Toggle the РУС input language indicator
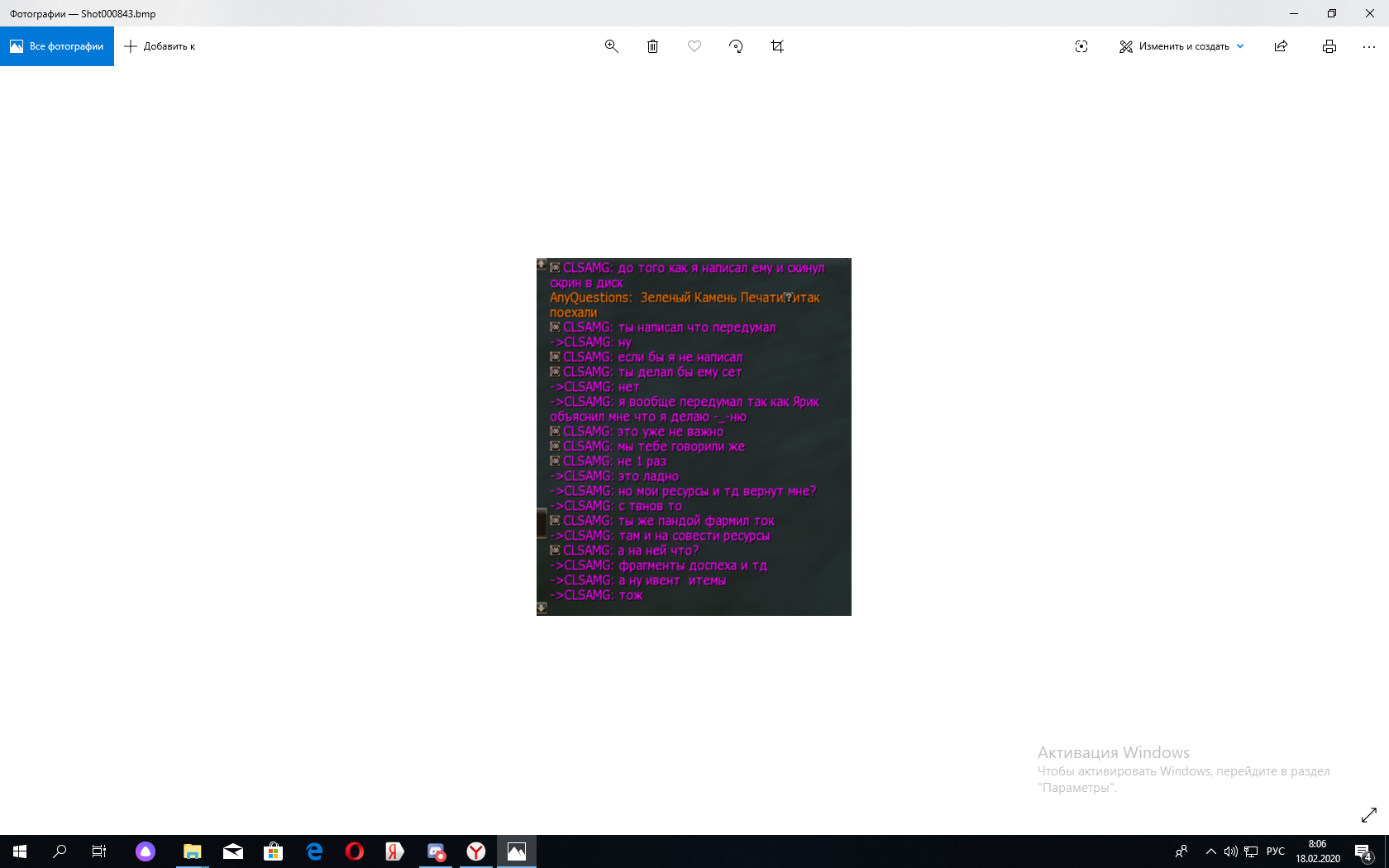The image size is (1389, 868). click(1275, 851)
